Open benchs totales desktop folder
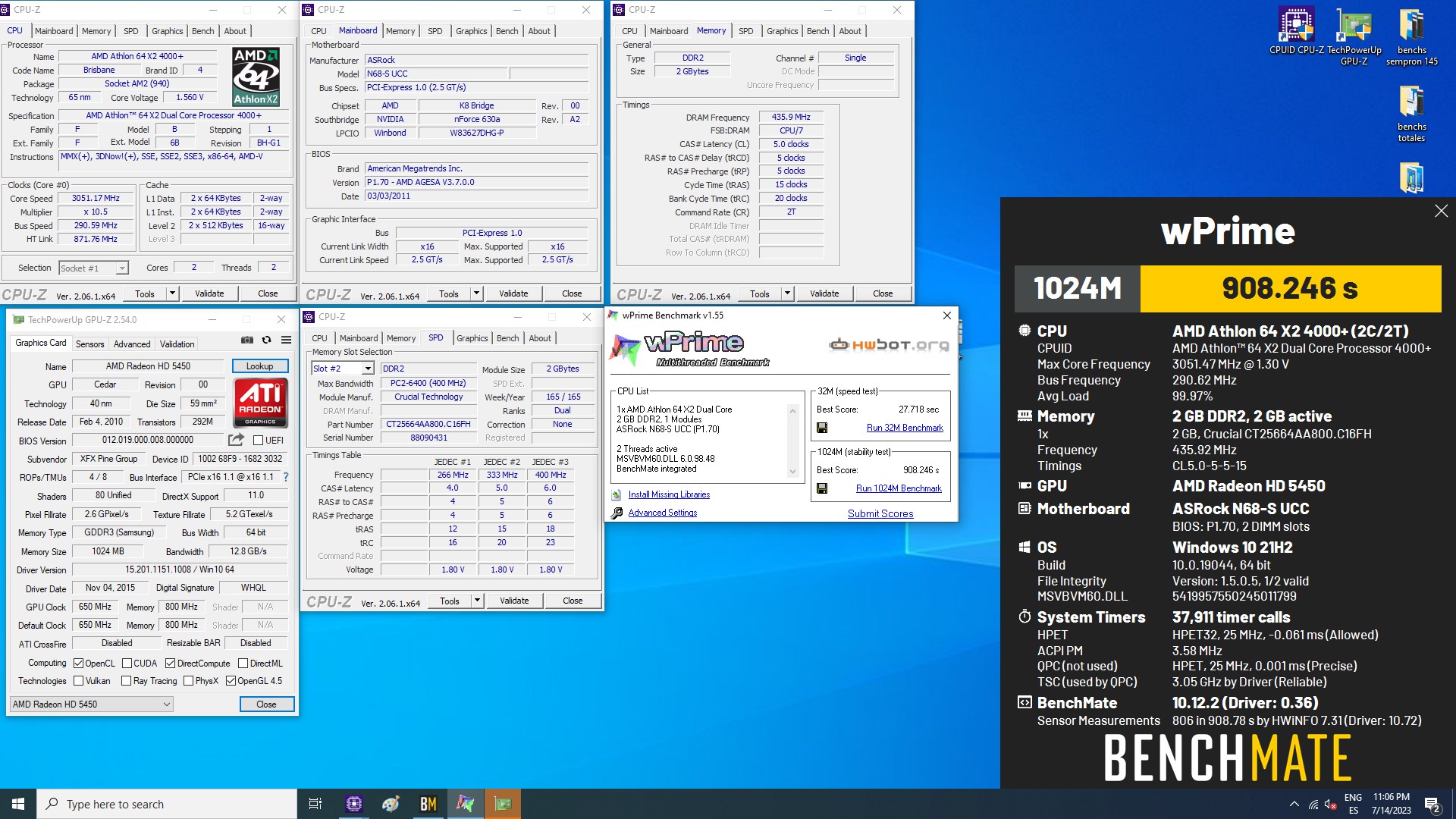Viewport: 1456px width, 819px height. coord(1411,114)
